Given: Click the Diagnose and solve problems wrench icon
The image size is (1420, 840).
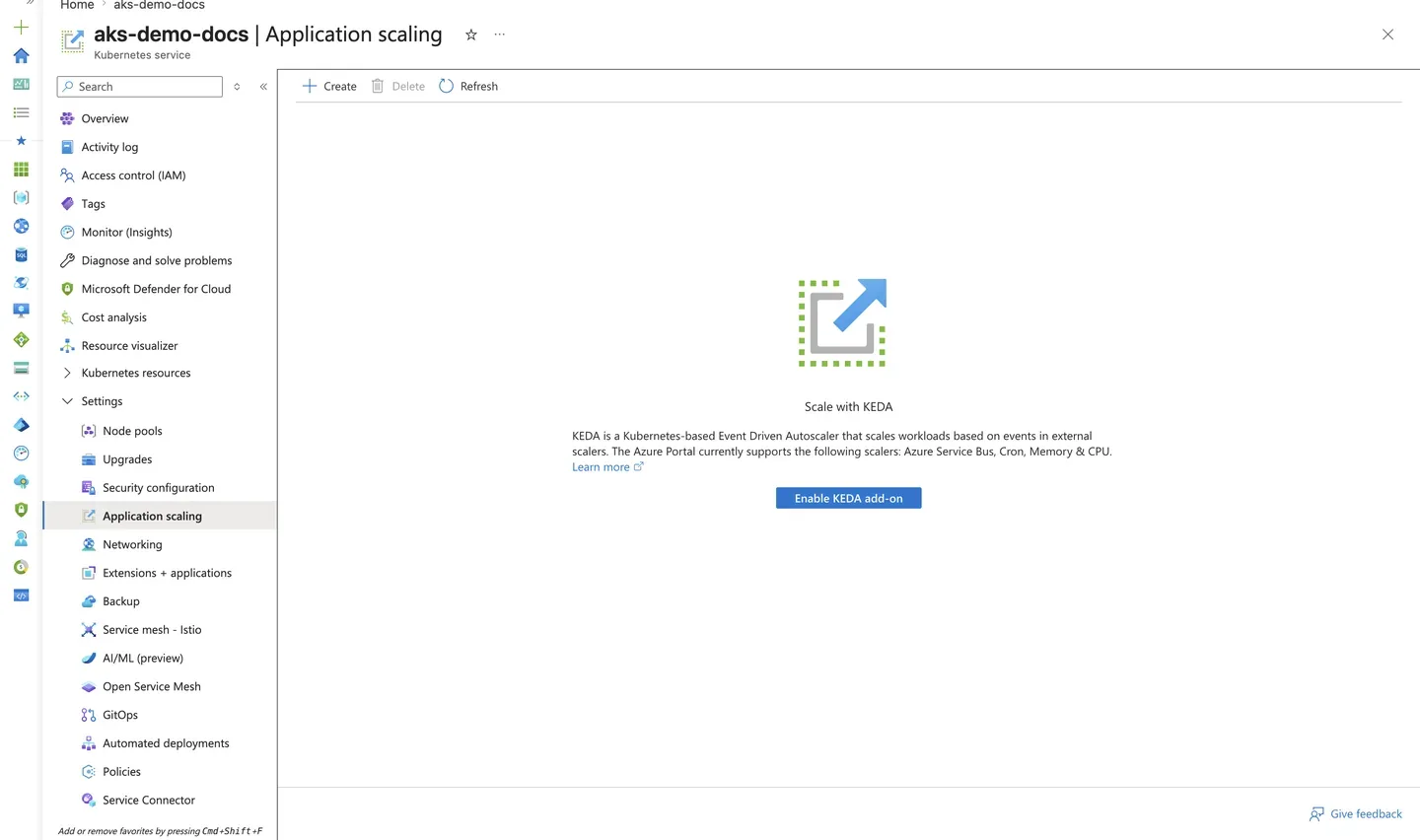Looking at the screenshot, I should pyautogui.click(x=67, y=260).
